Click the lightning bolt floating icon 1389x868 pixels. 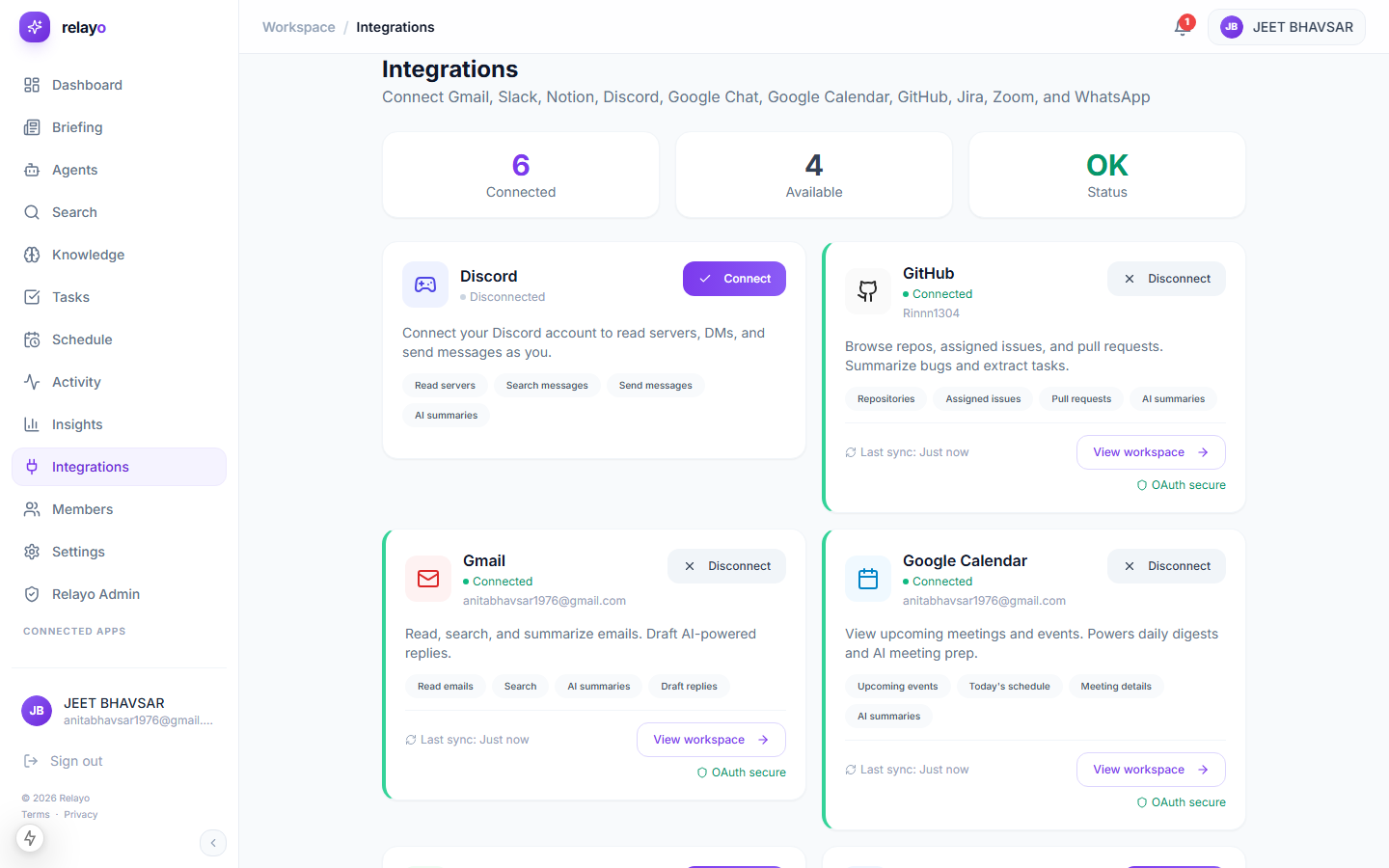pos(30,838)
